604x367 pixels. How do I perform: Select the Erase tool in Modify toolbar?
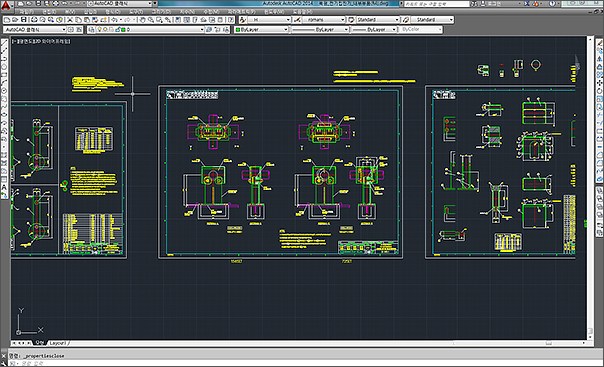(x=600, y=42)
